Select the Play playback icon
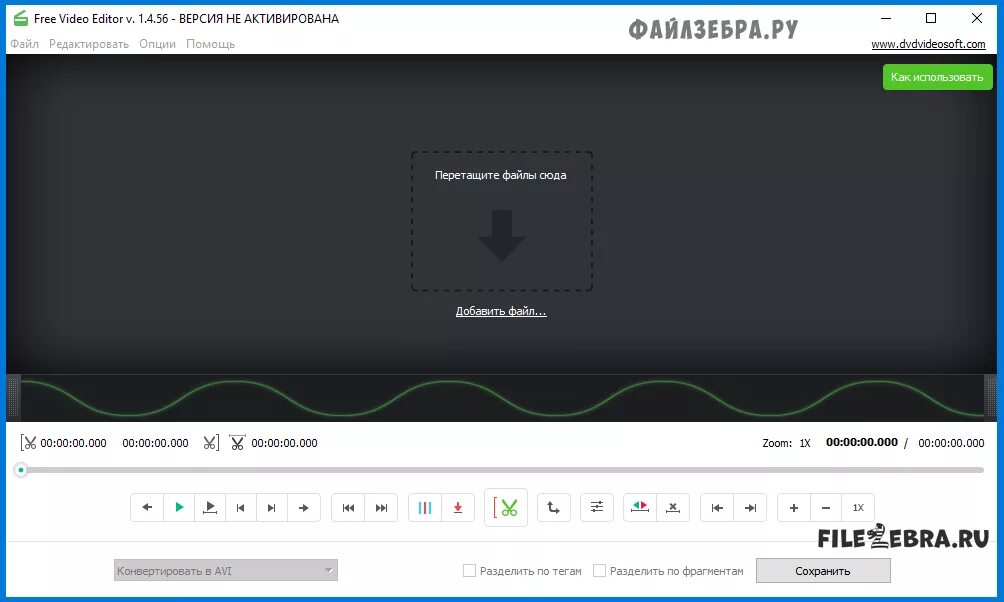1004x602 pixels. coord(180,507)
